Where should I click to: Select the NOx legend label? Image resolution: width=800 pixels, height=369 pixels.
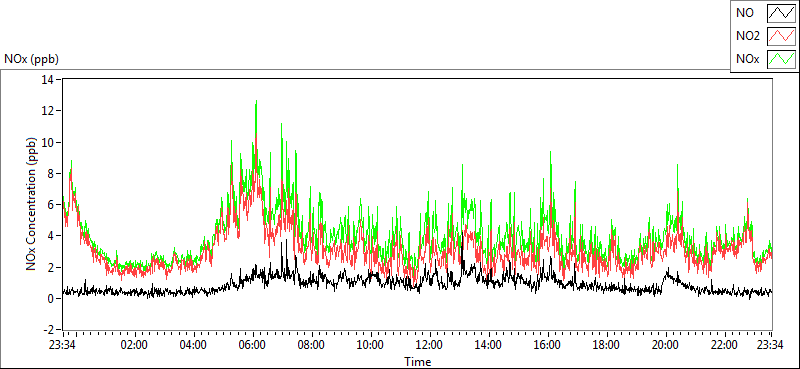(x=747, y=59)
